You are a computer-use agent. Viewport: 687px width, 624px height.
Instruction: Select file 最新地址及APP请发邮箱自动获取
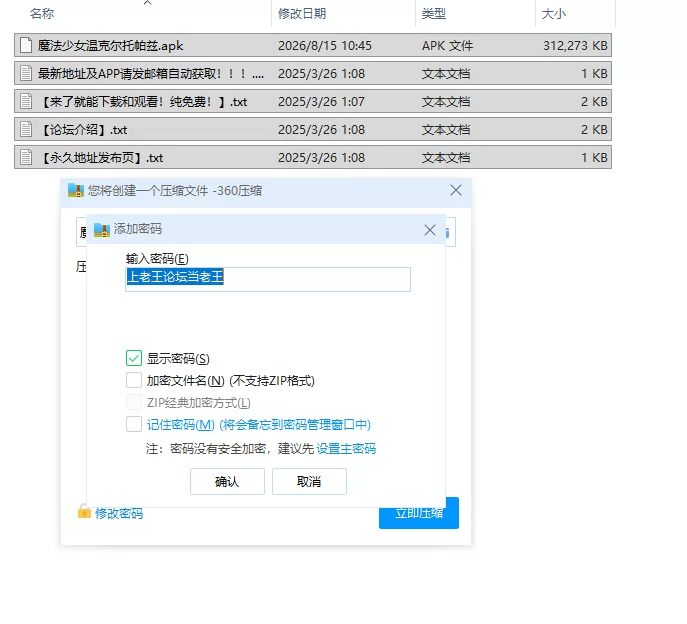[313, 73]
